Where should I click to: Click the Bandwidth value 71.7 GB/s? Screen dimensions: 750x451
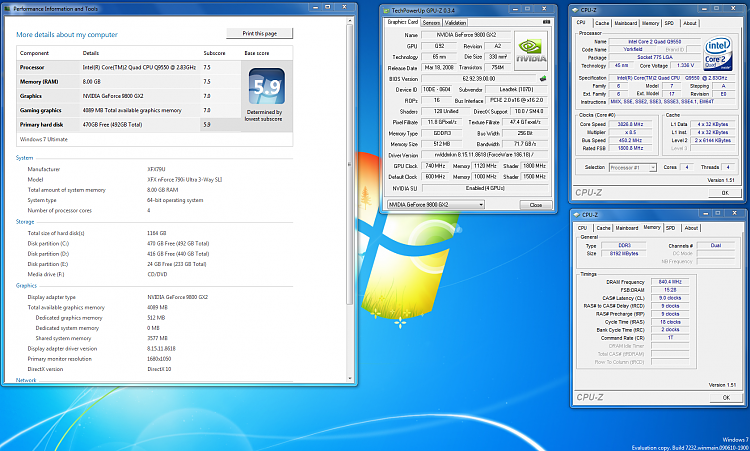click(x=525, y=144)
